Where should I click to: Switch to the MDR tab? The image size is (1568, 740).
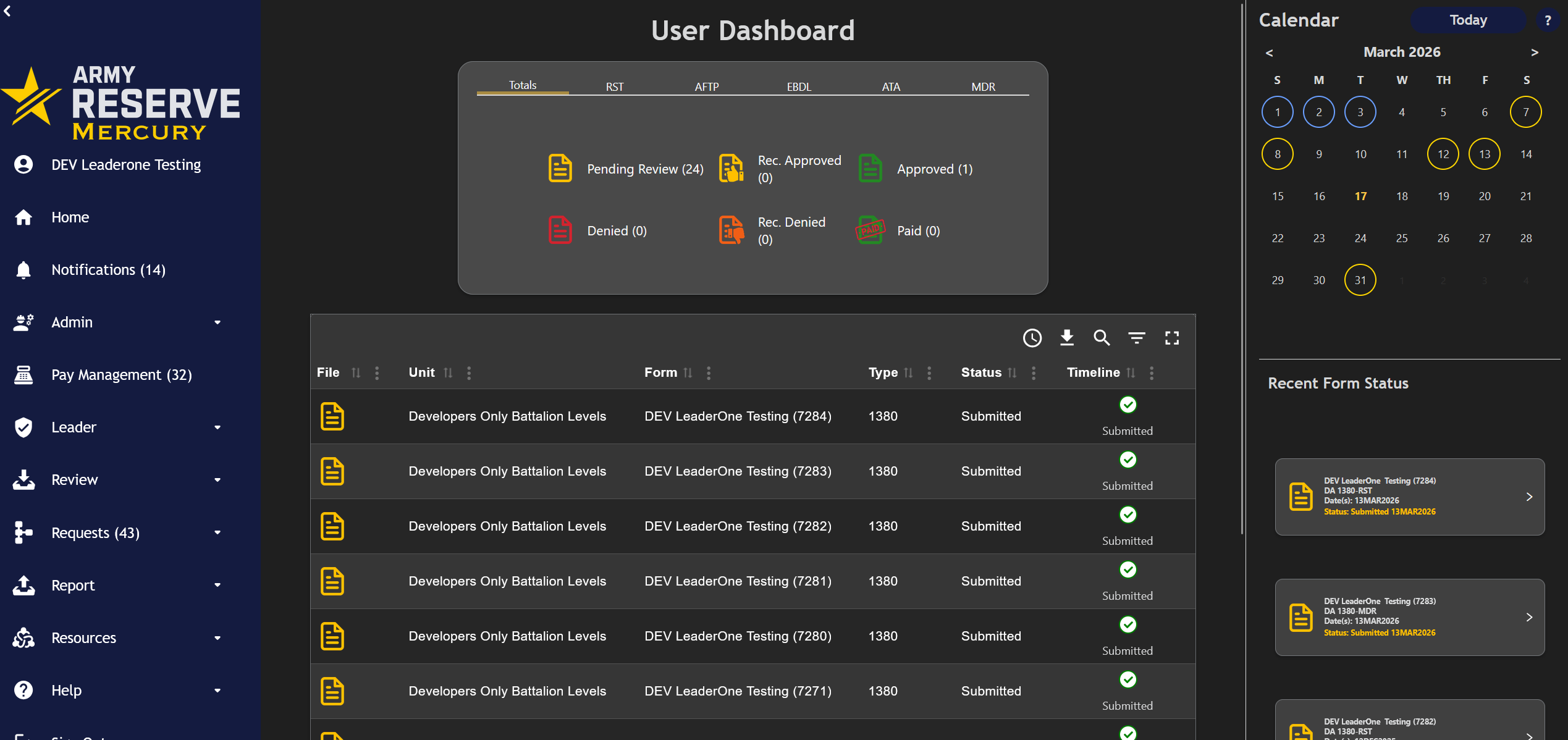click(x=983, y=86)
